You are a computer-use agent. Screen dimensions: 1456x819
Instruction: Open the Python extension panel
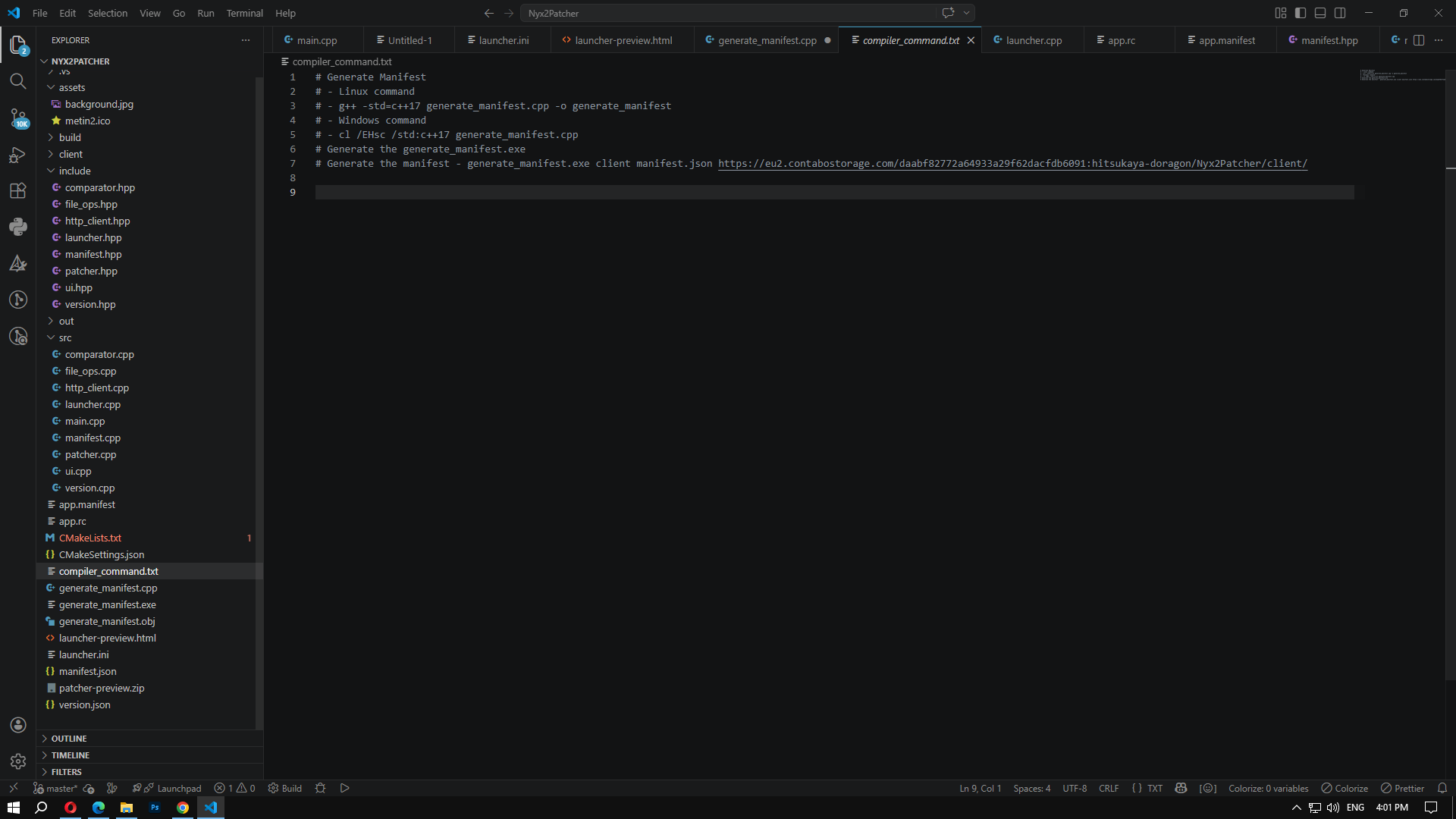point(18,227)
